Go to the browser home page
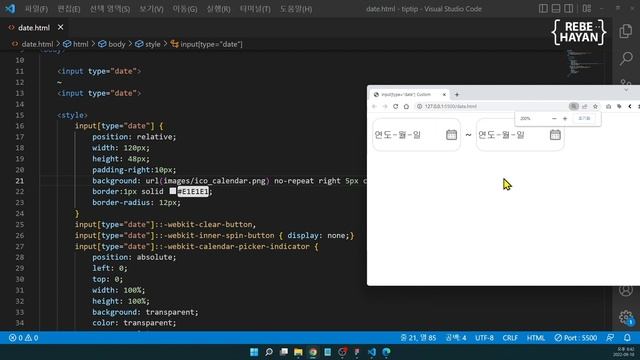 point(406,106)
